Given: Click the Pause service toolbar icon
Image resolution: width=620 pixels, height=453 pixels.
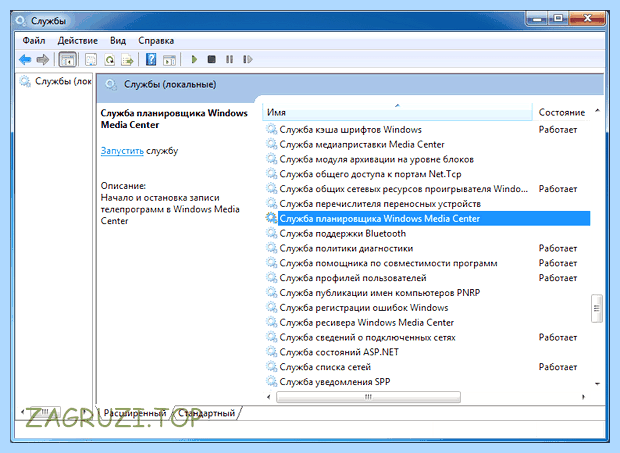Looking at the screenshot, I should [229, 59].
